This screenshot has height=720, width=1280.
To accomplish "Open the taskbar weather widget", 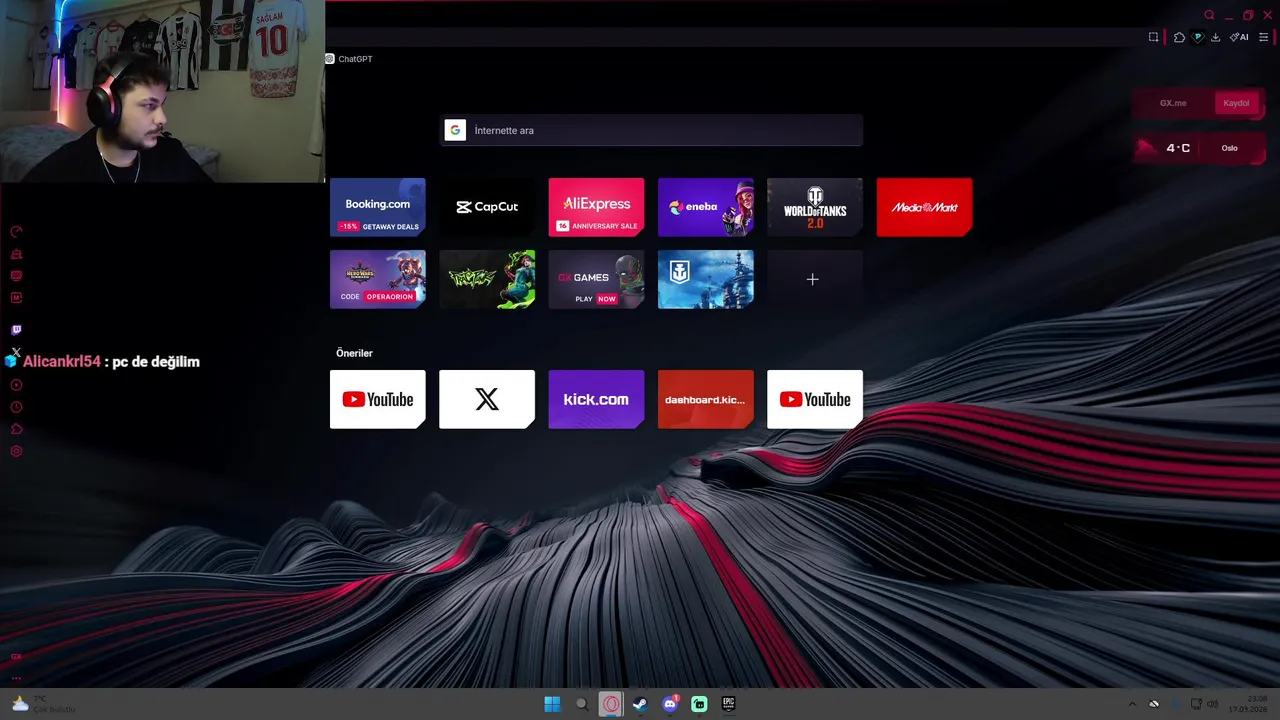I will pos(42,704).
